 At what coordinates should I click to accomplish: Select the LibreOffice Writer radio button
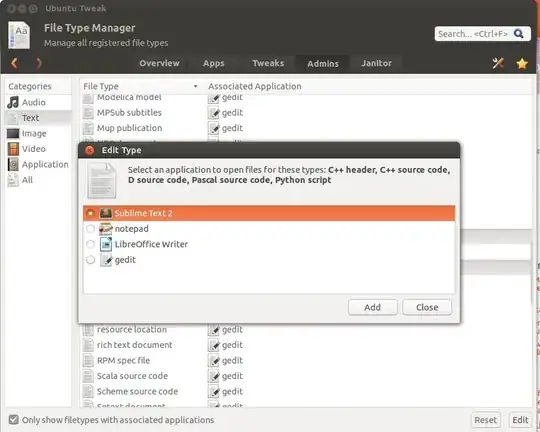[x=90, y=244]
